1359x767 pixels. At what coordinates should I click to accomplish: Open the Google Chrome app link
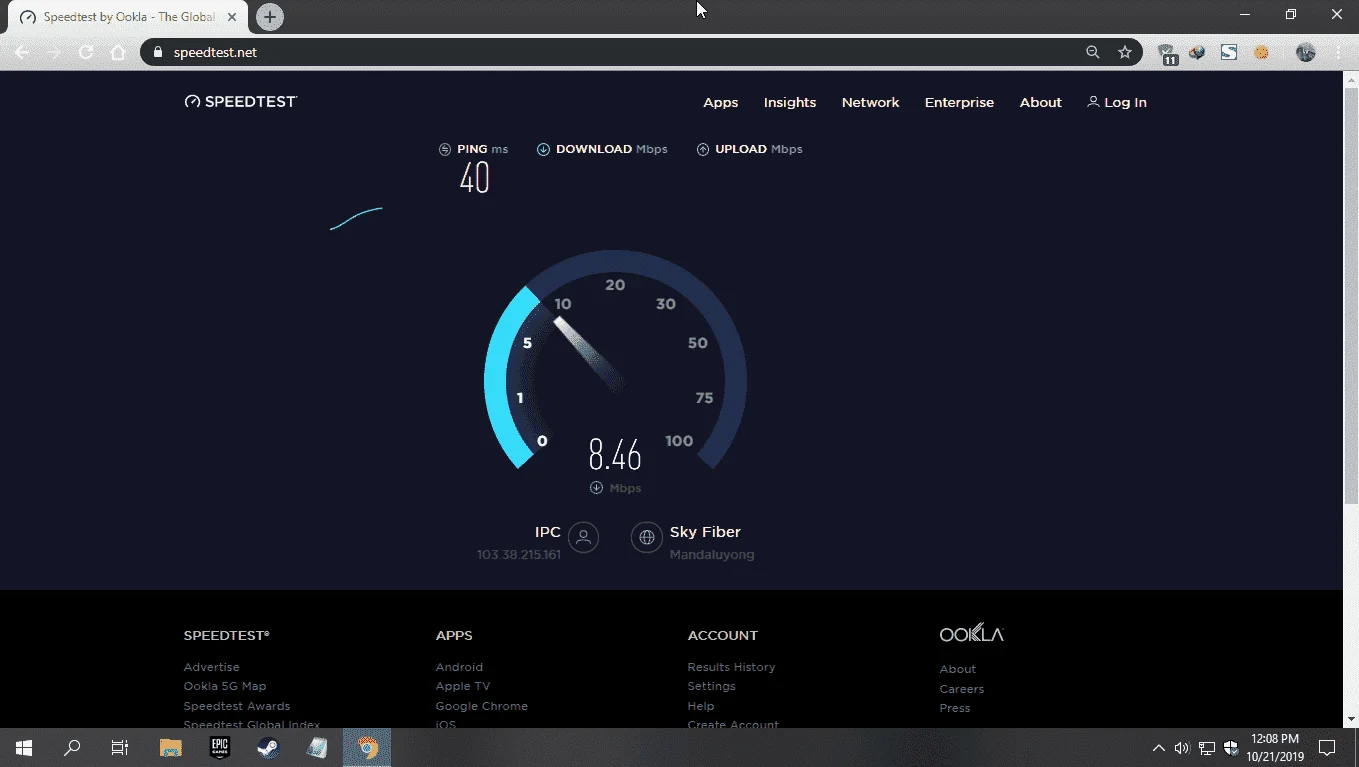coord(481,706)
